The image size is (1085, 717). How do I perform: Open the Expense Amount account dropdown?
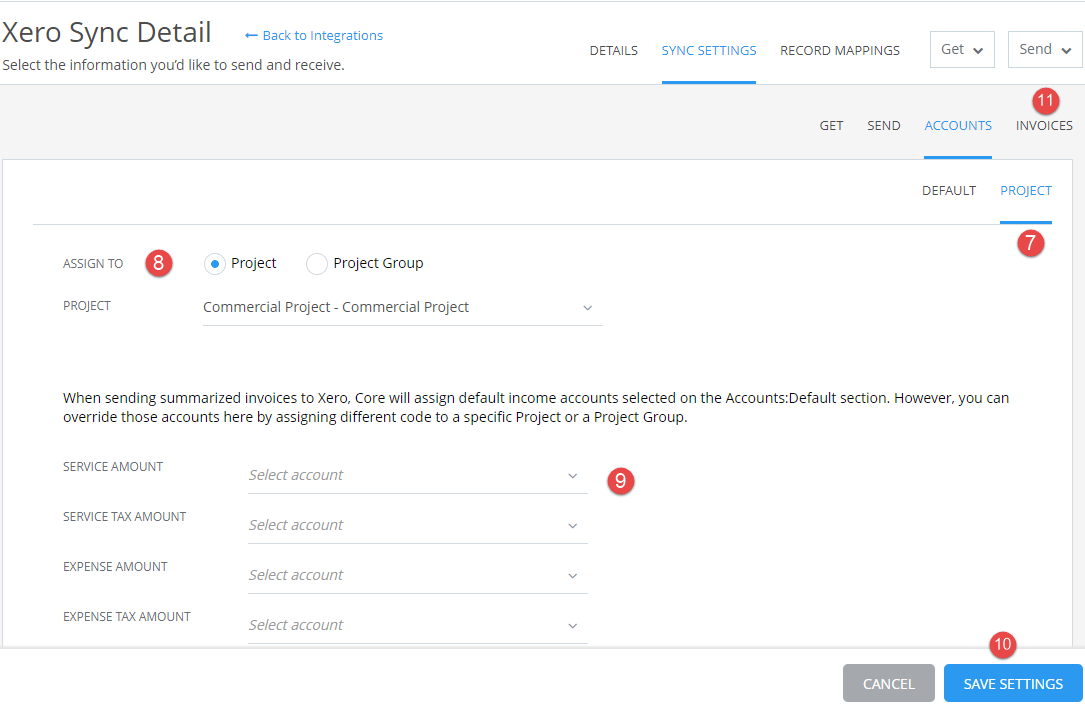pos(417,575)
